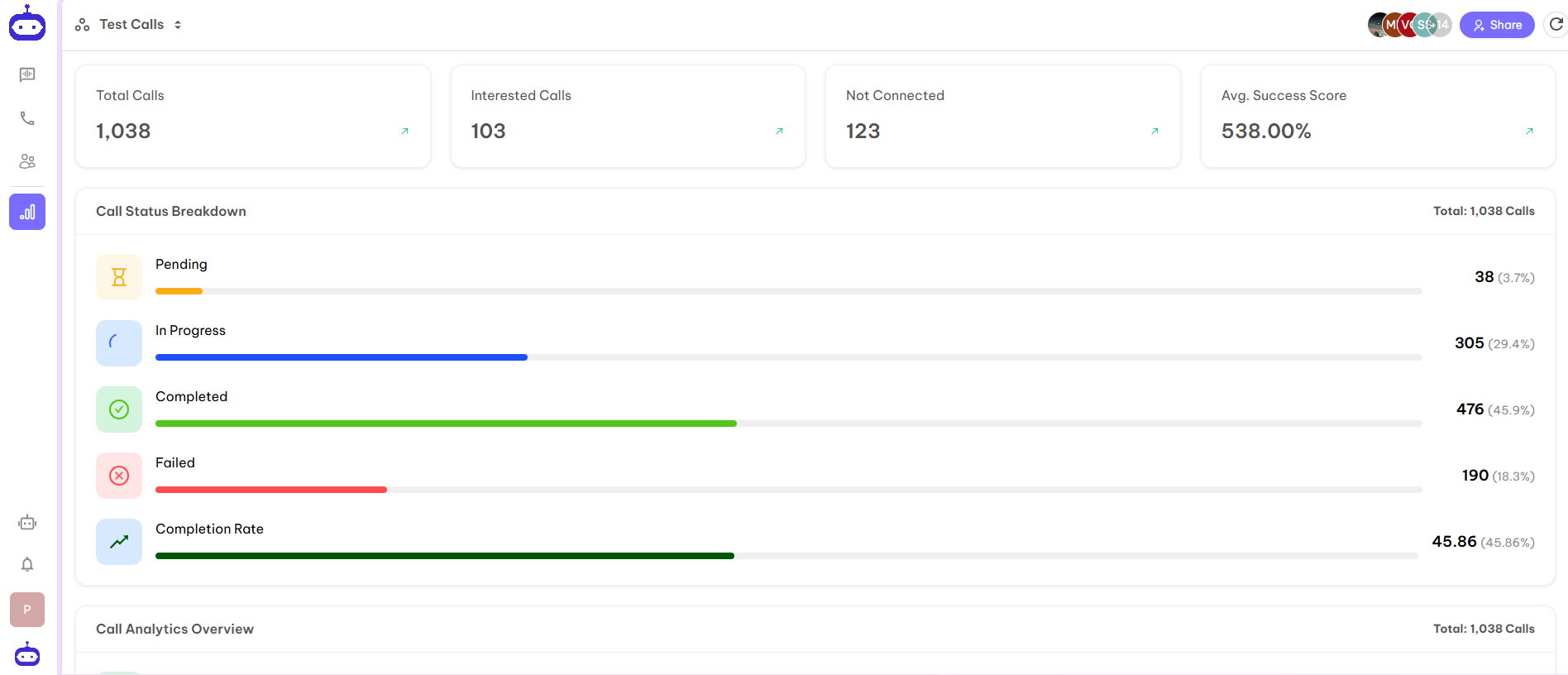Open notifications via the bell icon
The width and height of the screenshot is (1568, 675).
coord(27,564)
